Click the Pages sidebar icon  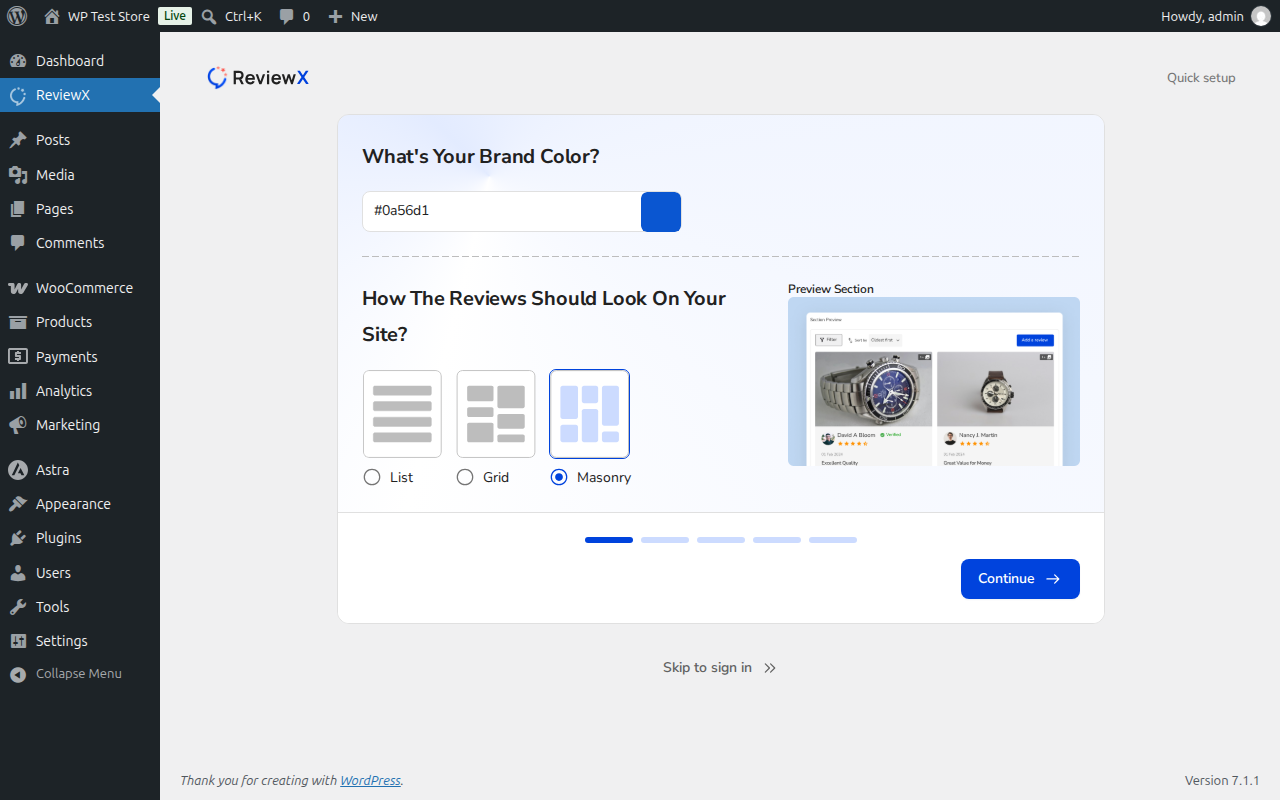coord(18,209)
